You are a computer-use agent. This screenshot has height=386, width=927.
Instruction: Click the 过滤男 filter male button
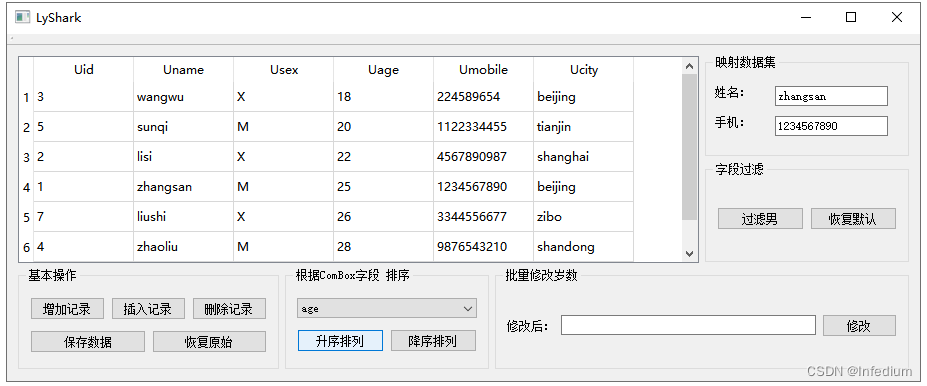760,218
